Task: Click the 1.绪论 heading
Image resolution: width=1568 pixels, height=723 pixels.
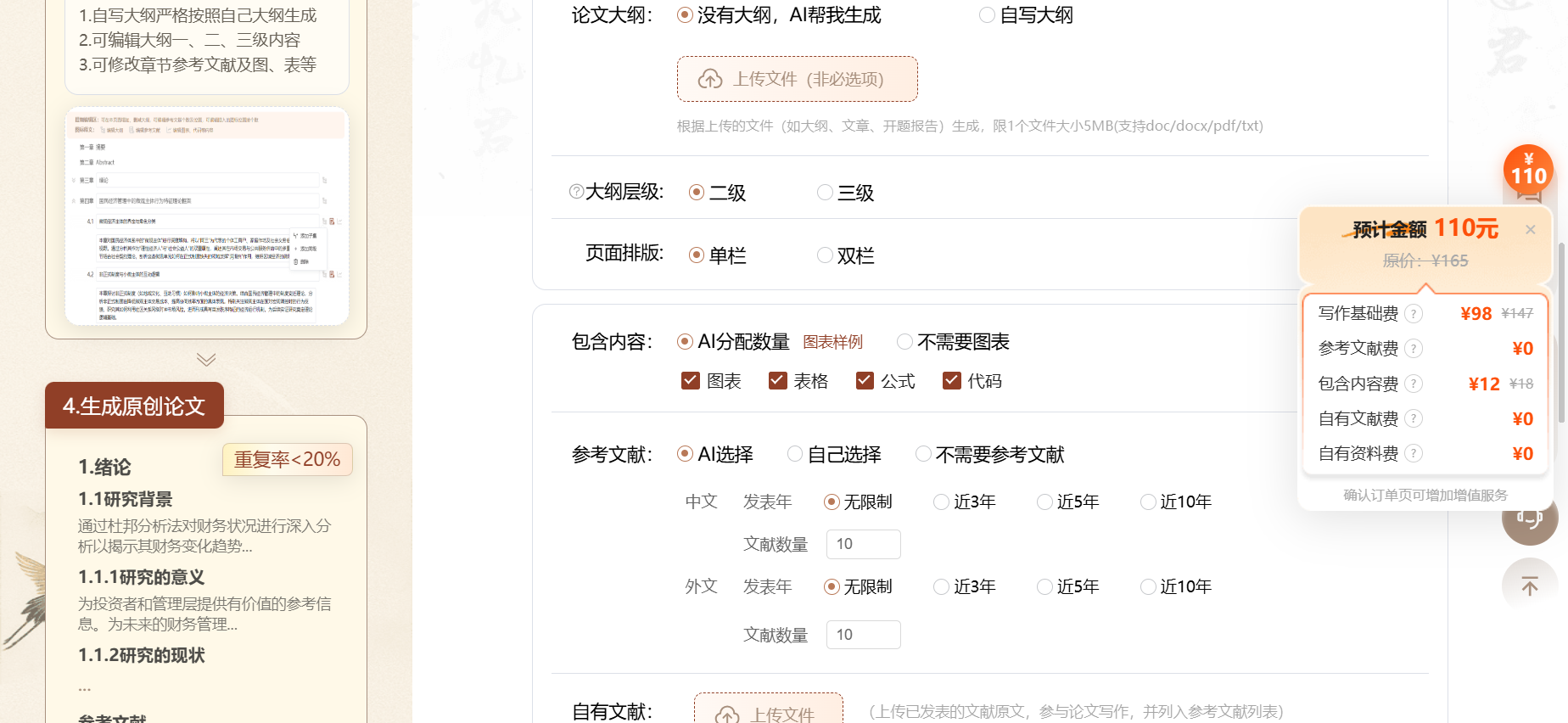Action: click(104, 467)
